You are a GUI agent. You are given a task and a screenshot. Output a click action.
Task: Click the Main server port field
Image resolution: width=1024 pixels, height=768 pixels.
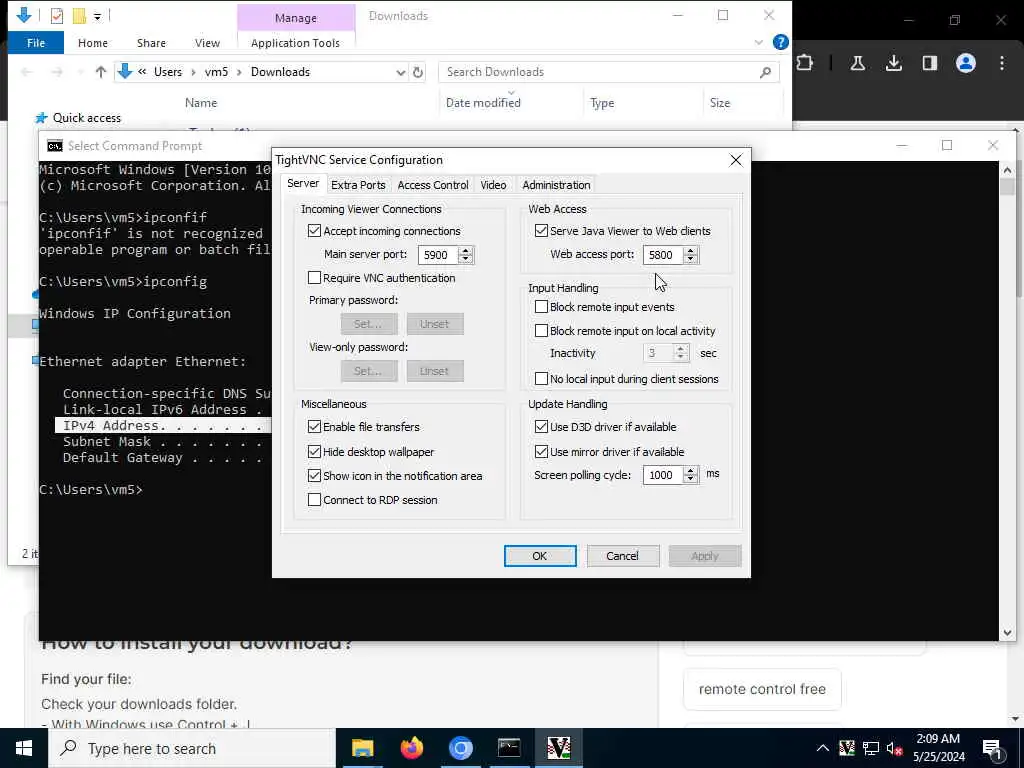438,255
